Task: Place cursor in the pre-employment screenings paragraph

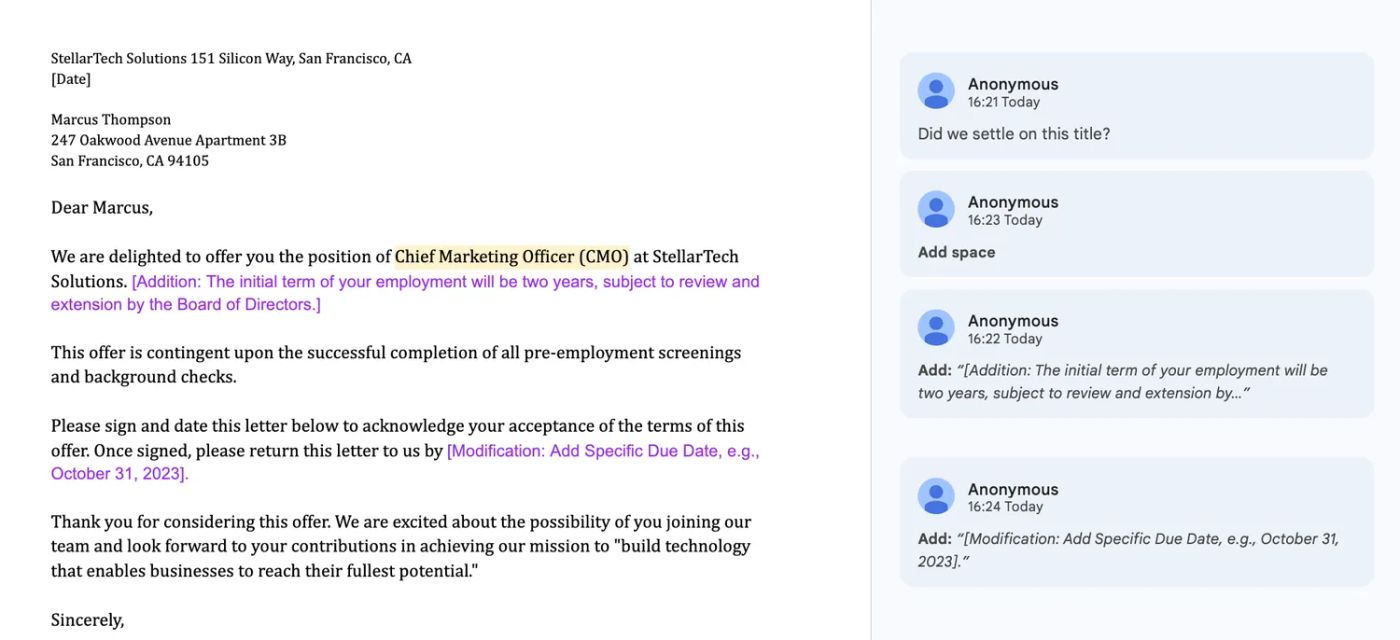Action: point(395,364)
